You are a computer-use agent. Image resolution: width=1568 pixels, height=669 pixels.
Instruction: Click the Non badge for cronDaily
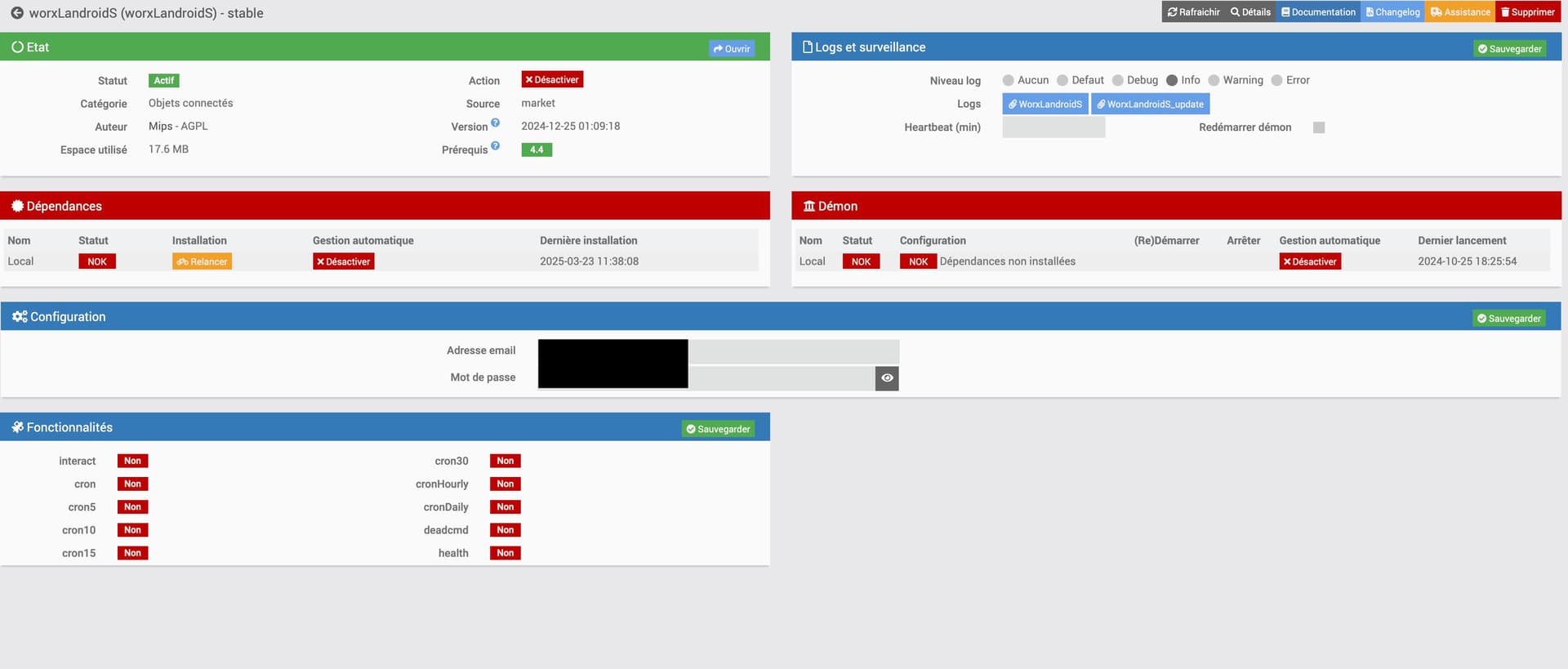tap(506, 506)
